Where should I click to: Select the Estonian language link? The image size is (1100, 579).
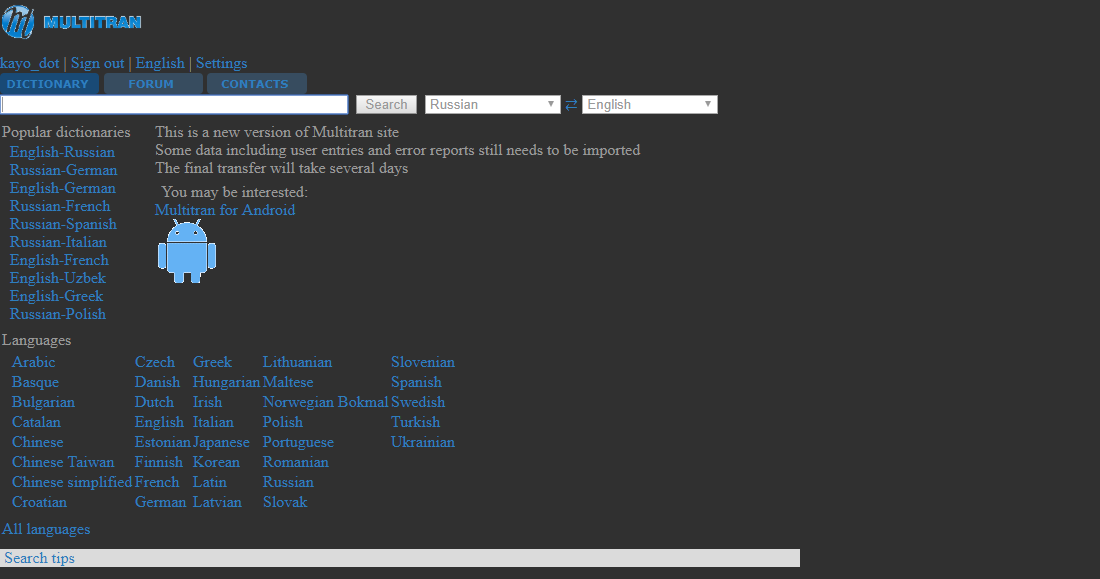162,442
